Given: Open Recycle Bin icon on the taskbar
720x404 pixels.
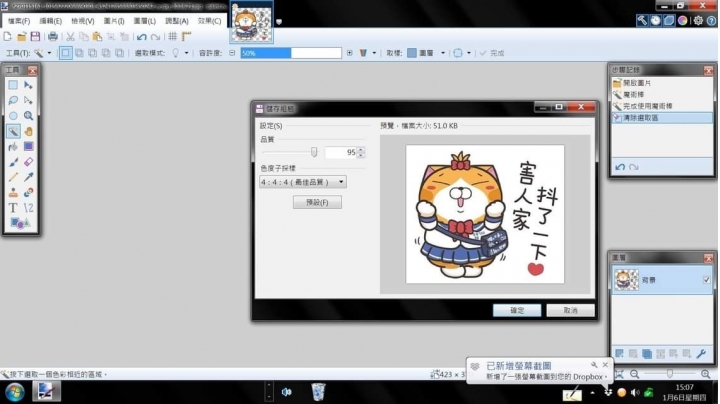Looking at the screenshot, I should 318,392.
